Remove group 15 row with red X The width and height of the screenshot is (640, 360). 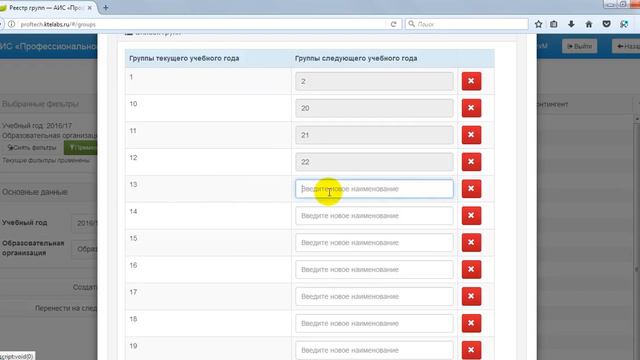pos(471,242)
